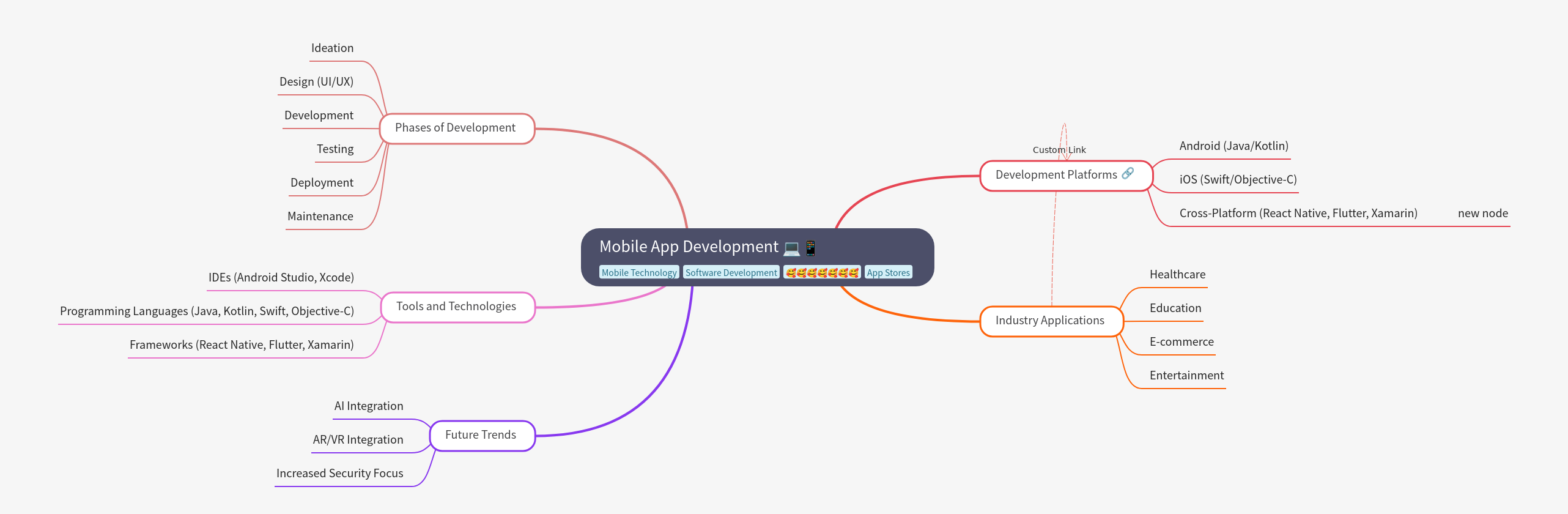This screenshot has height=514, width=1568.
Task: Click the Ideation leaf node
Action: pyautogui.click(x=332, y=48)
